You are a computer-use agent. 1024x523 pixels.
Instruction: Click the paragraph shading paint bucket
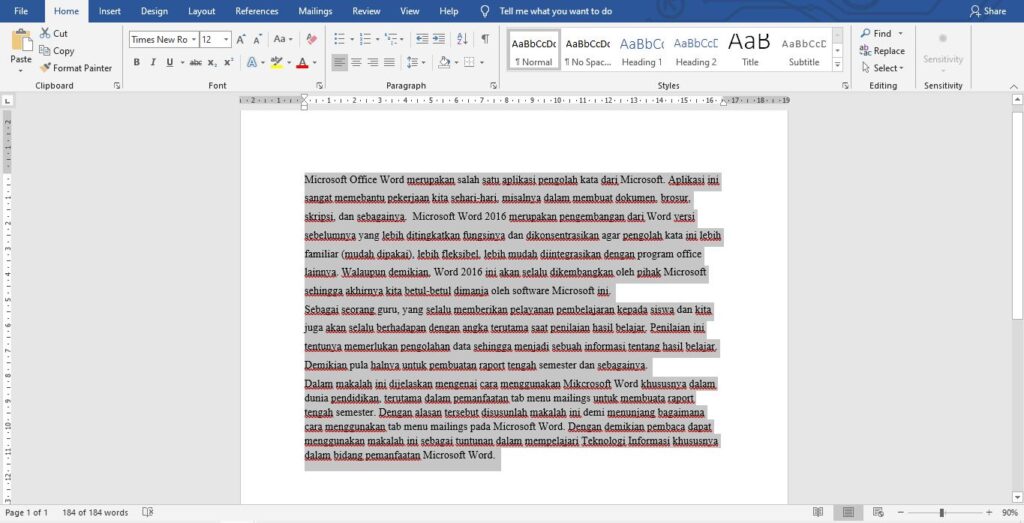[x=445, y=63]
